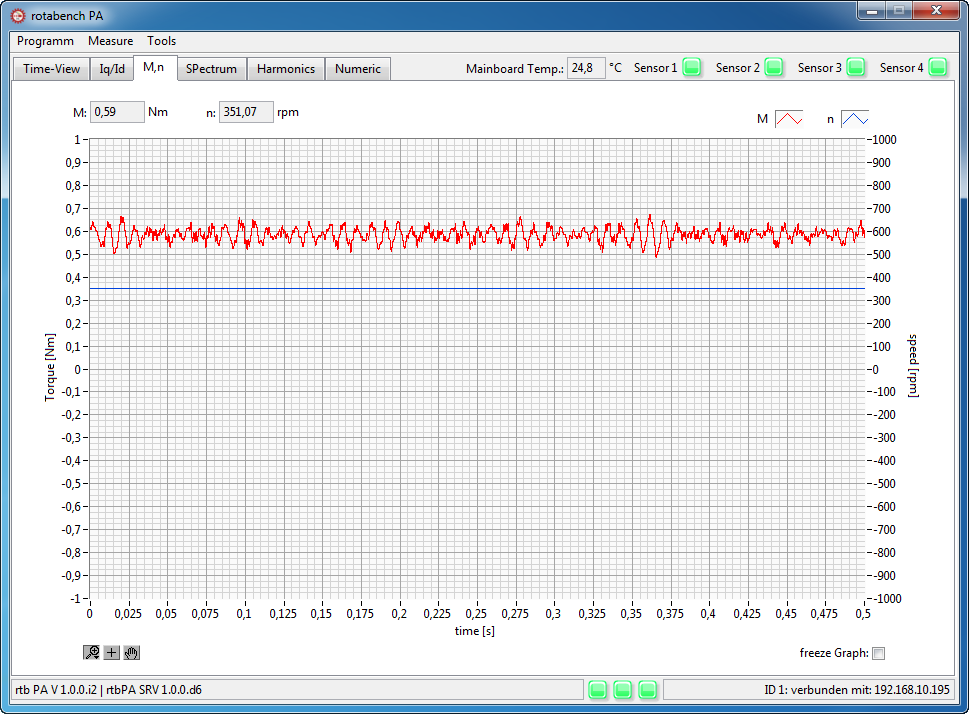
Task: Click the Mainboard Temp. label
Action: pos(515,69)
